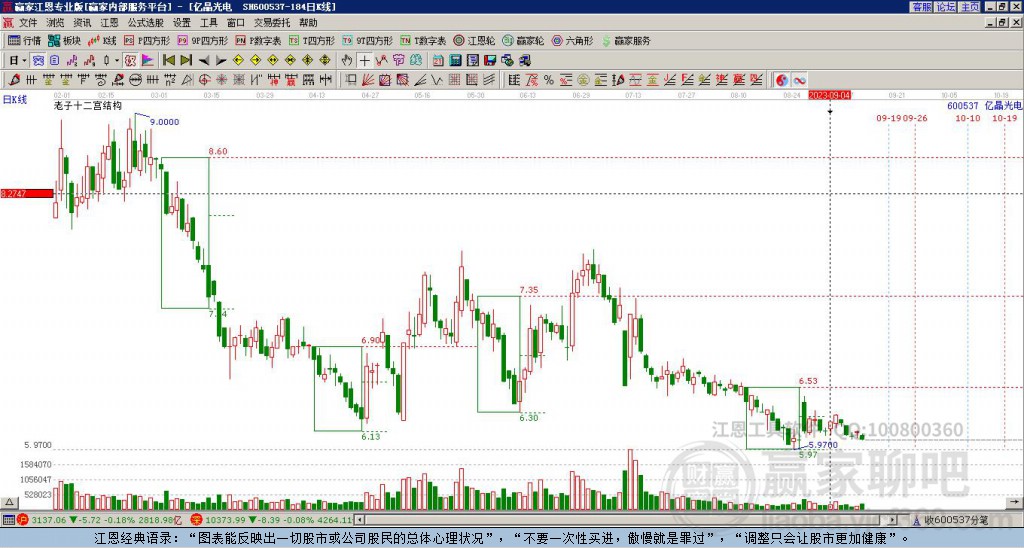Jump to first bar with skip-start icon
The image size is (1024, 548).
point(169,61)
